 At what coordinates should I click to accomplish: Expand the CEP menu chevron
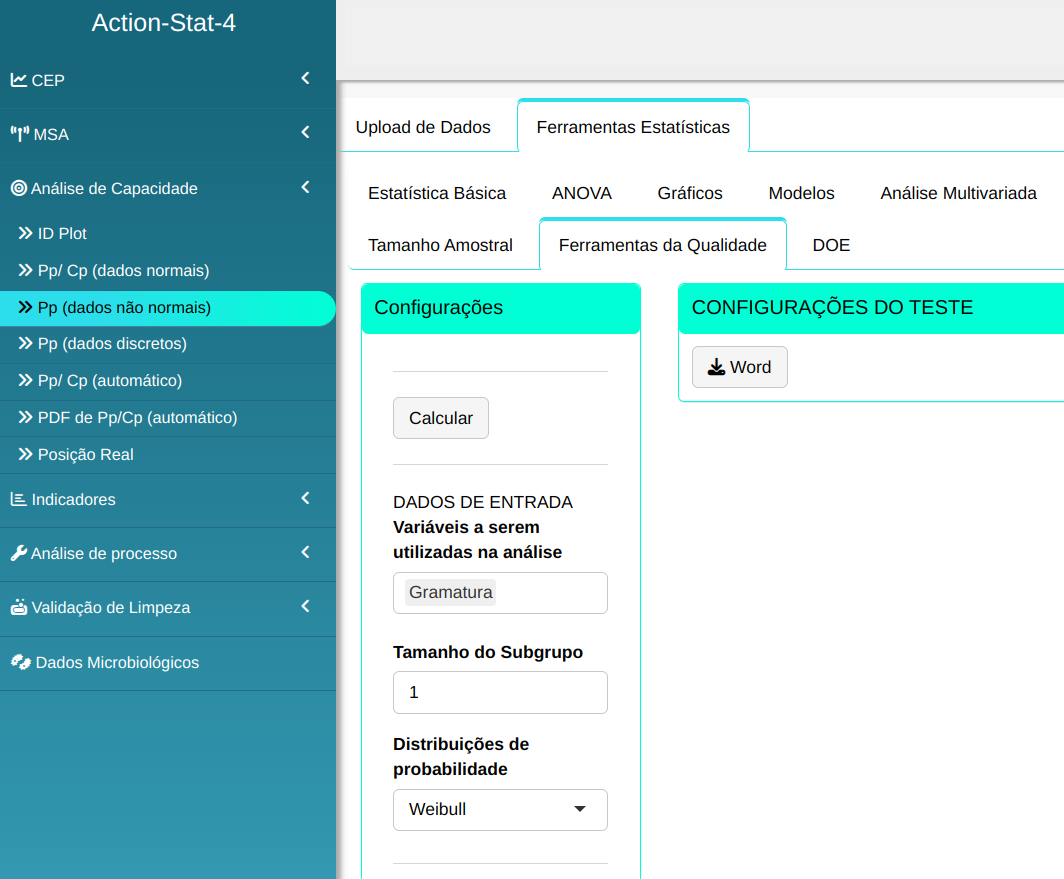pos(305,78)
